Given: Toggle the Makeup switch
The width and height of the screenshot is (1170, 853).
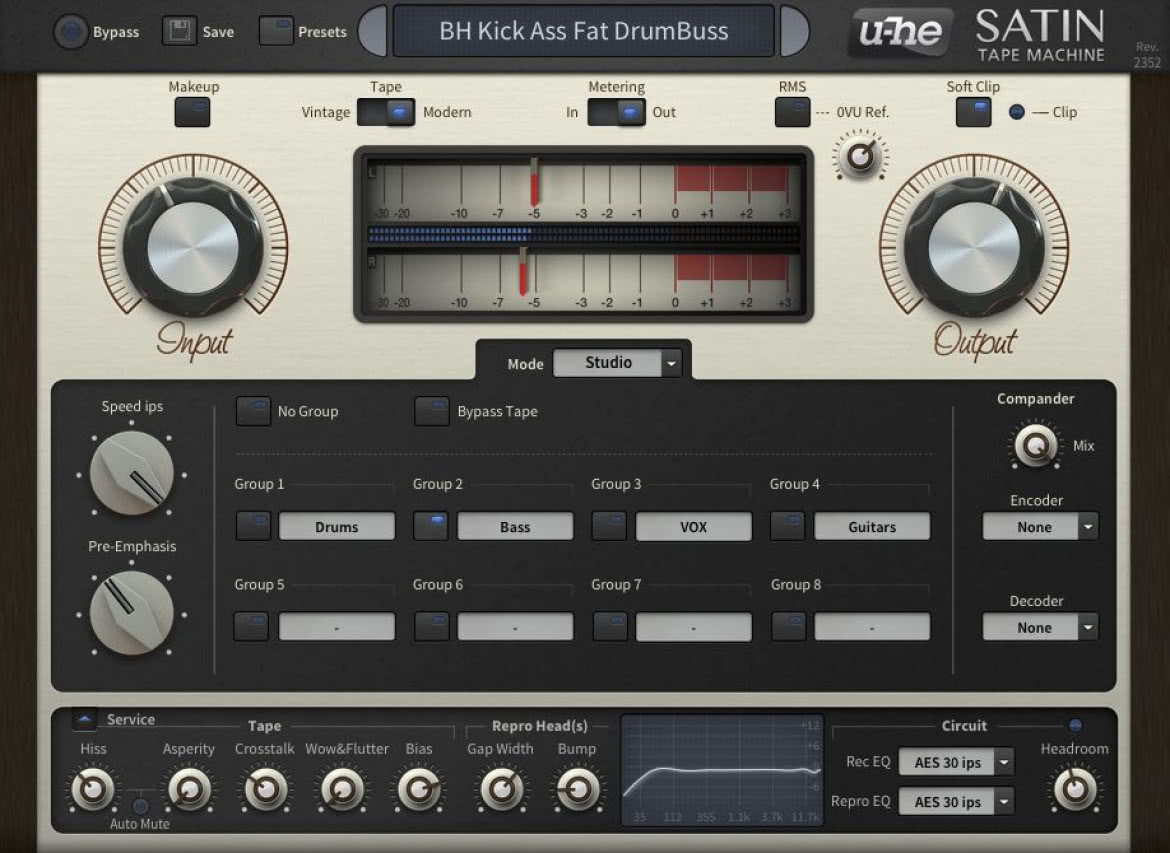Looking at the screenshot, I should point(193,113).
